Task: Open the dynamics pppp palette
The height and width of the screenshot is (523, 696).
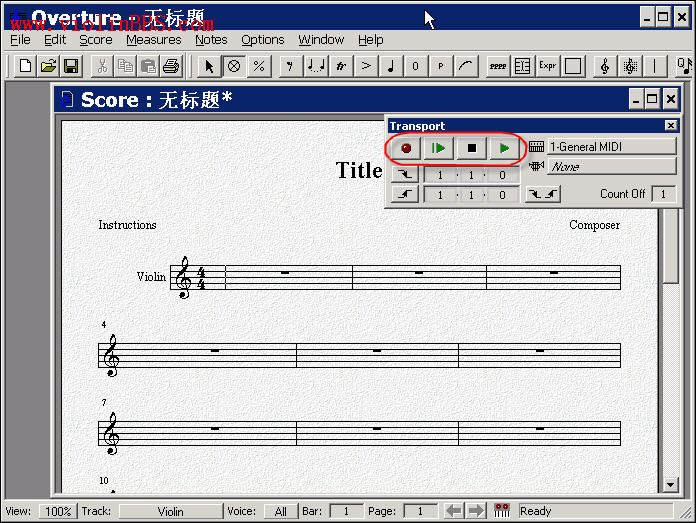Action: [x=498, y=67]
